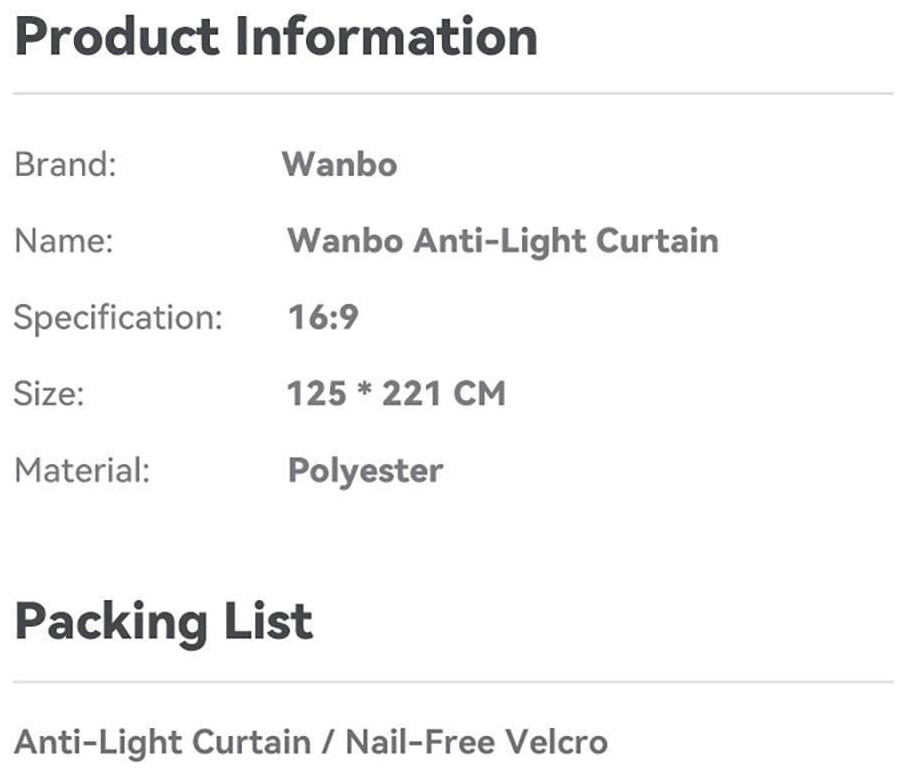
Task: Click the Anti-Light Curtain packing item
Action: 162,742
